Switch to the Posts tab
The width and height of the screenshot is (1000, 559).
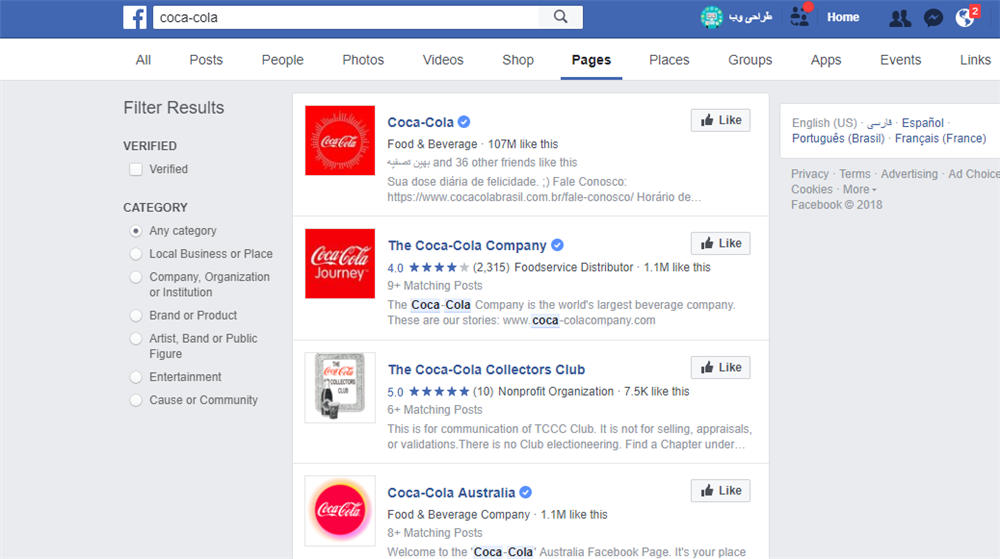pos(206,60)
